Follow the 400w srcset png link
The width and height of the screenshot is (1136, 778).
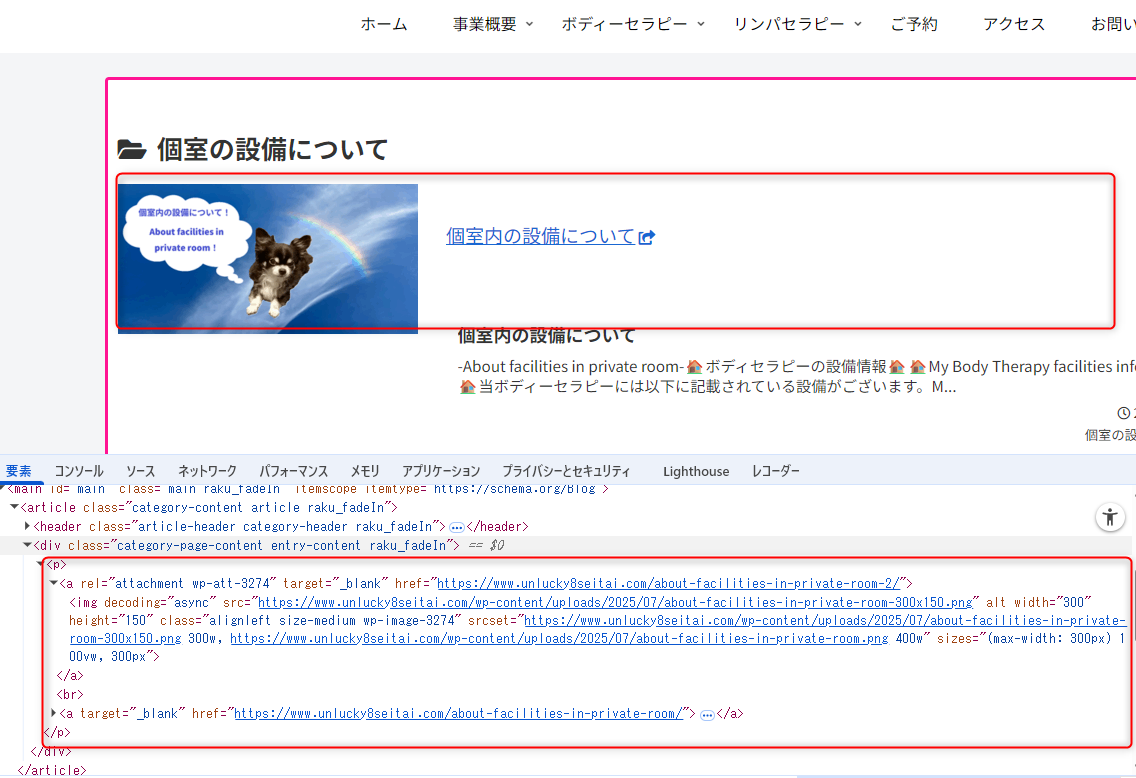559,638
